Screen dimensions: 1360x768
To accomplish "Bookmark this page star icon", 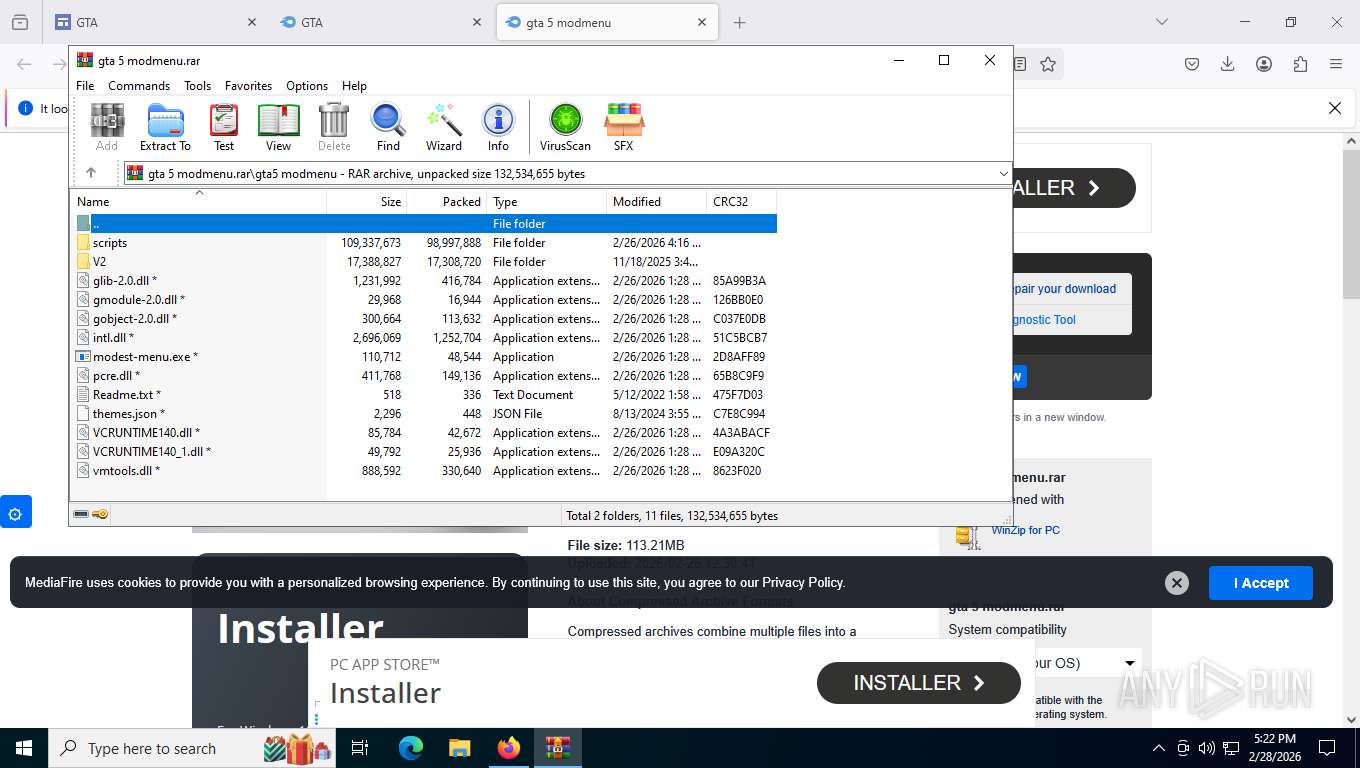I will coord(1048,64).
